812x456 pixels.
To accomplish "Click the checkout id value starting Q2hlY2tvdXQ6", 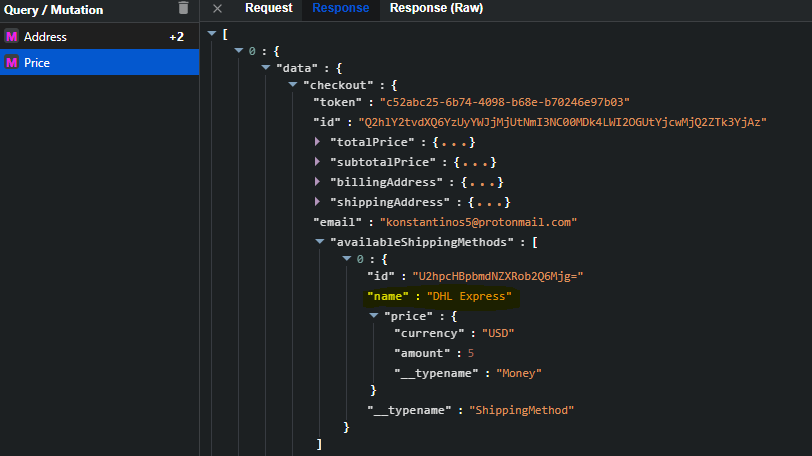I will click(x=562, y=122).
